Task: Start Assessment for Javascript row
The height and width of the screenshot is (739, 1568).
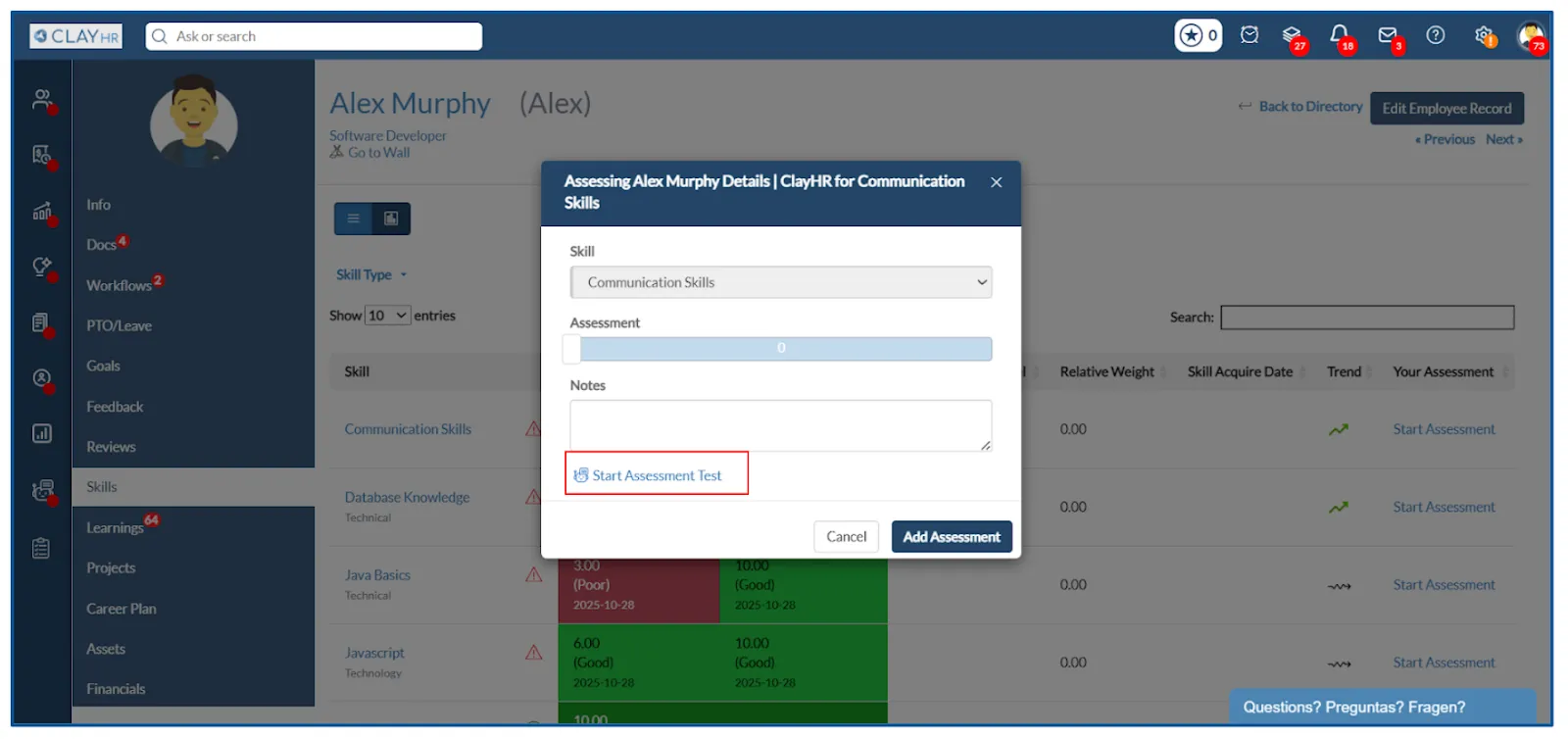Action: (1444, 663)
